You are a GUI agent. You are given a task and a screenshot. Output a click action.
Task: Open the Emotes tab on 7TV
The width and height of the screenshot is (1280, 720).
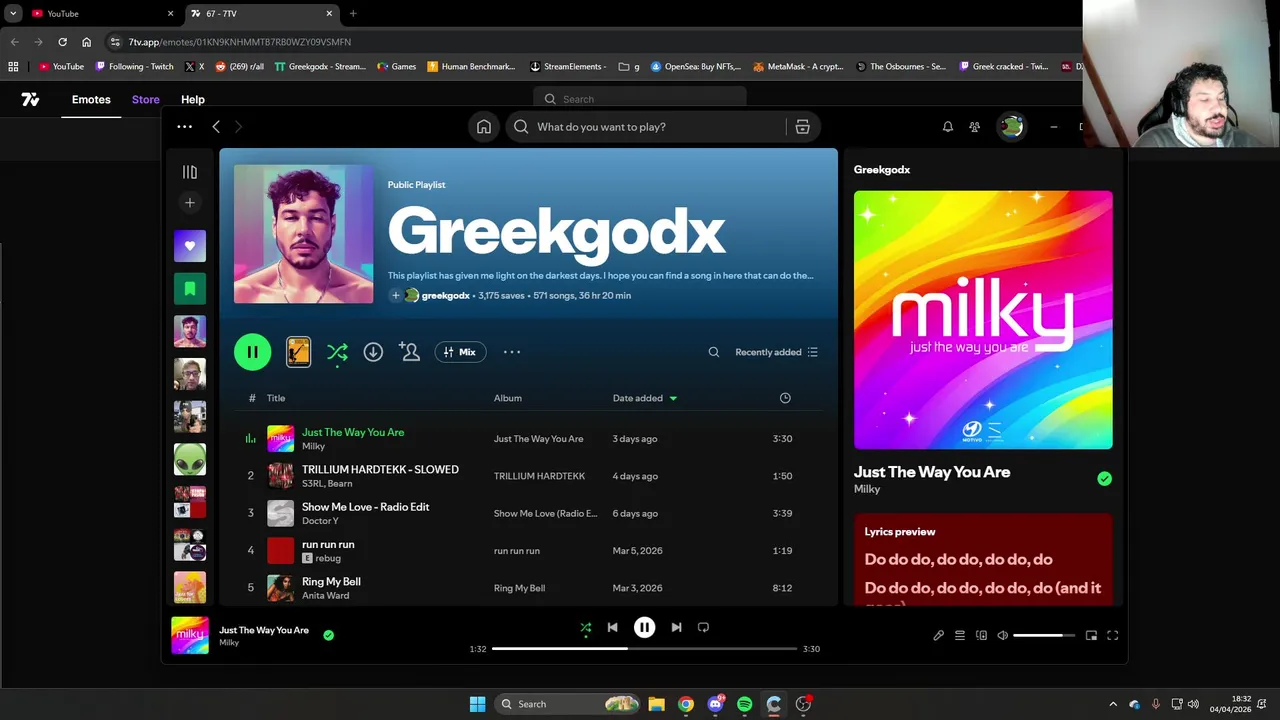point(91,100)
